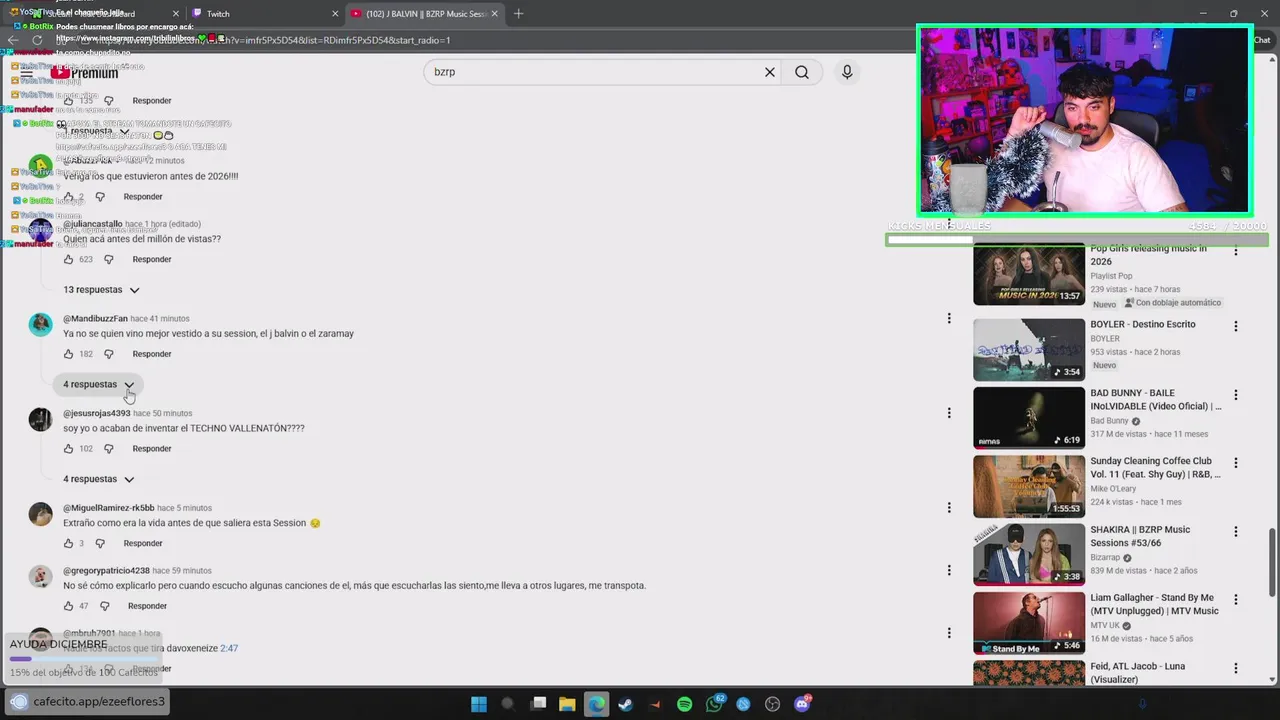Open options menu for @mbruh7901 comment

(949, 633)
